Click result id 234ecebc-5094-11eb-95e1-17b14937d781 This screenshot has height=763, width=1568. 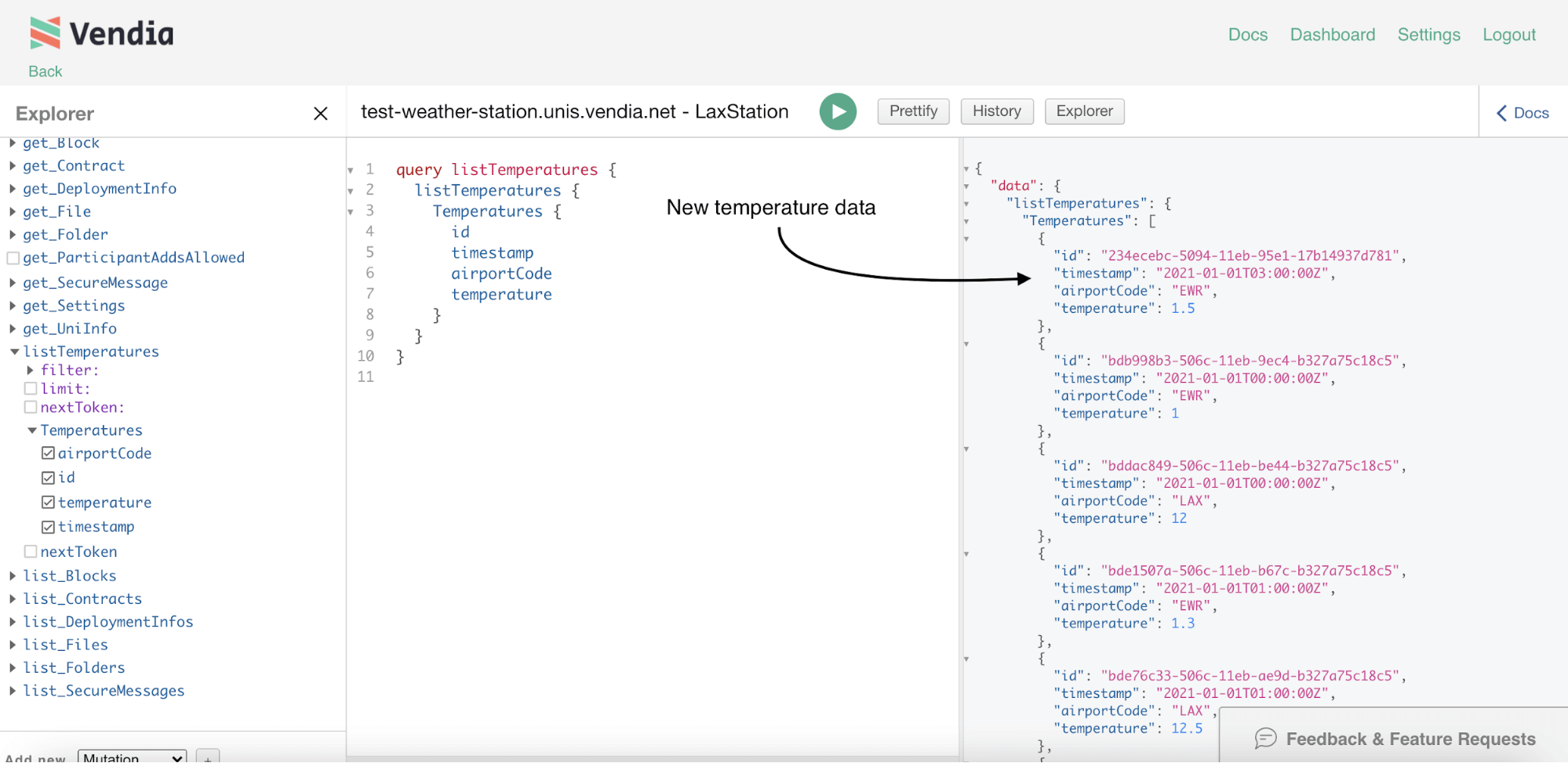click(x=1250, y=256)
